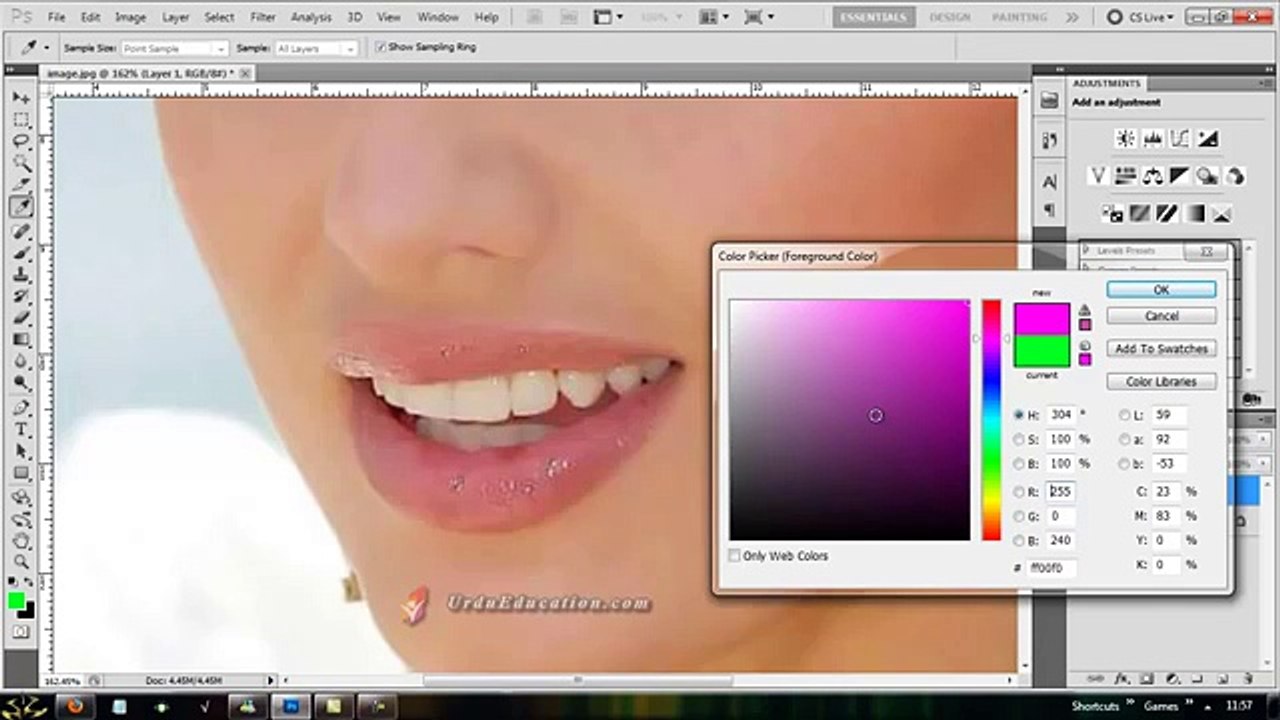
Task: Click the hex color field ff00f0
Action: 1051,568
